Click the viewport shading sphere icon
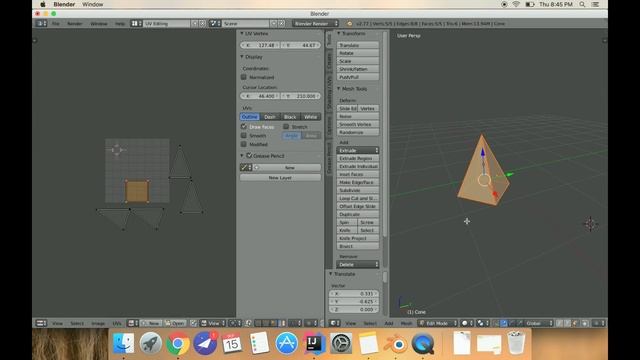The height and width of the screenshot is (360, 640). point(466,323)
